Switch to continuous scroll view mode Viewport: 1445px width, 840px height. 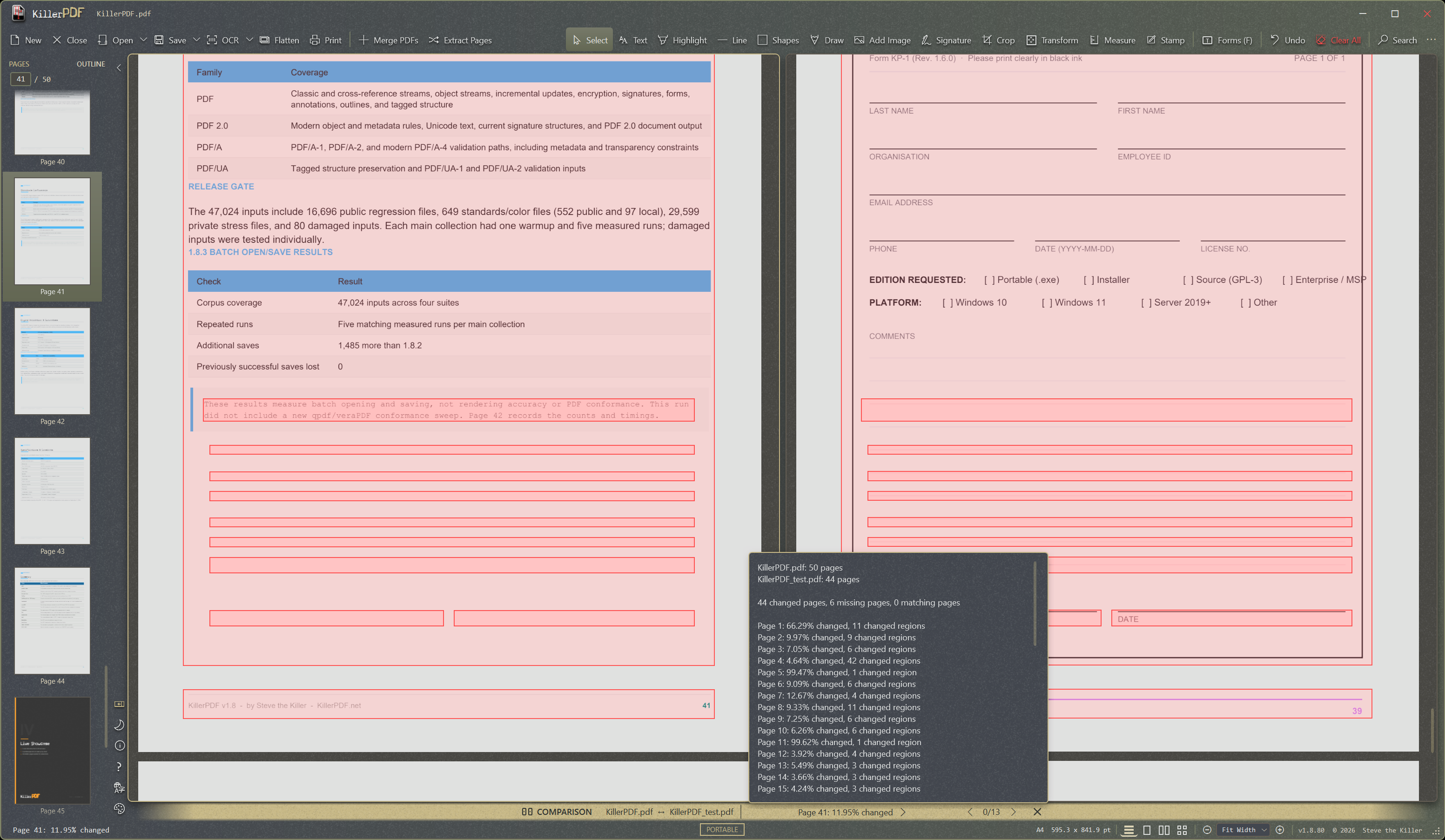(1129, 830)
